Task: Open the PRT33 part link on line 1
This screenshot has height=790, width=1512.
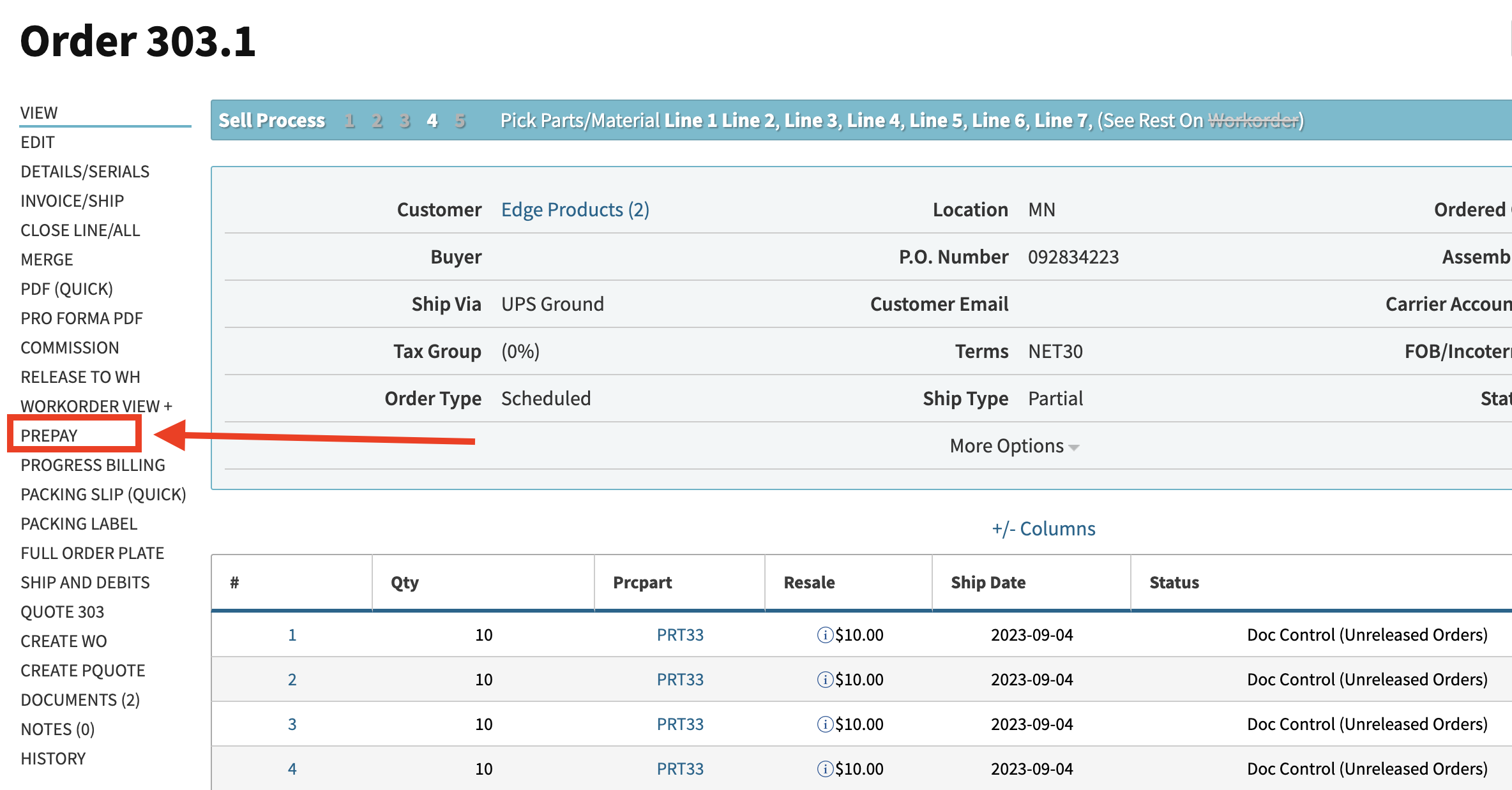Action: tap(679, 635)
